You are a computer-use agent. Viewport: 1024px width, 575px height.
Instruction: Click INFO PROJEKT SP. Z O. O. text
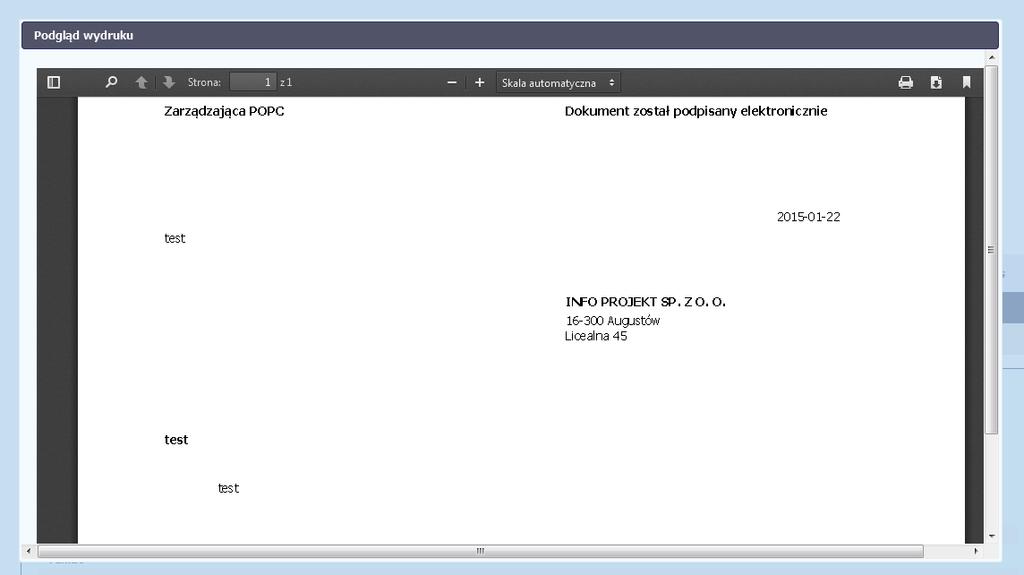point(645,302)
